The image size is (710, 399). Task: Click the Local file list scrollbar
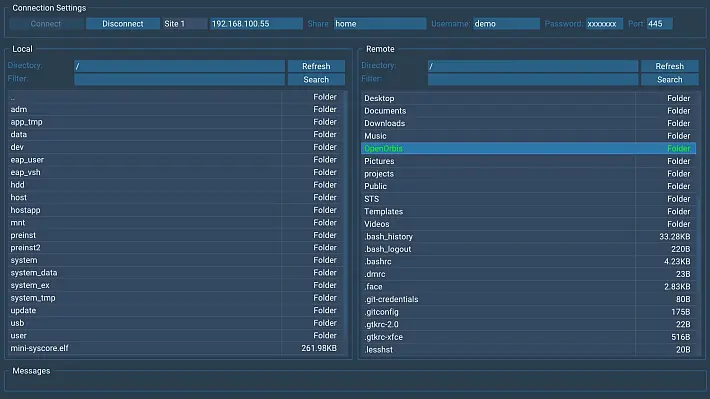point(346,223)
